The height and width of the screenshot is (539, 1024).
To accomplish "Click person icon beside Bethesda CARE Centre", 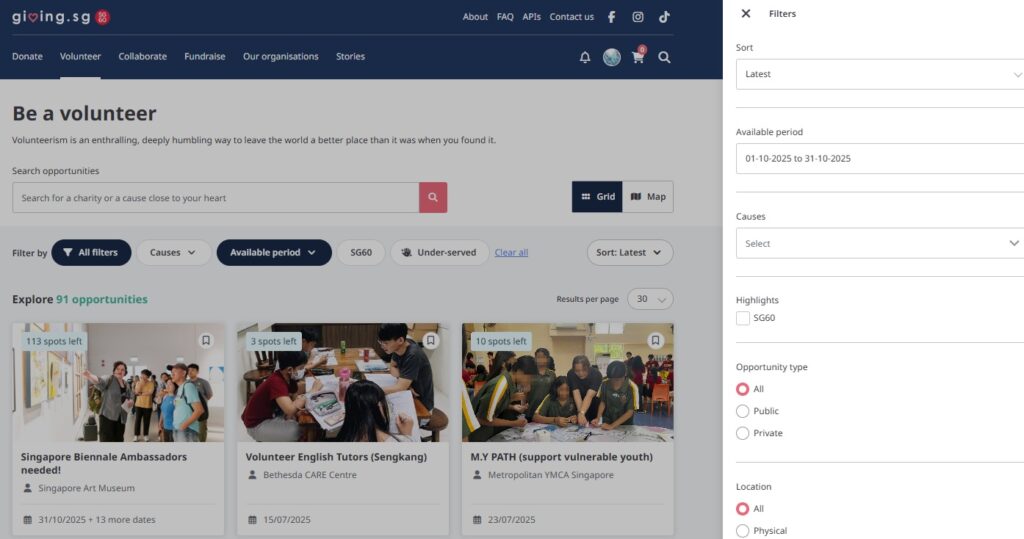I will pos(252,475).
